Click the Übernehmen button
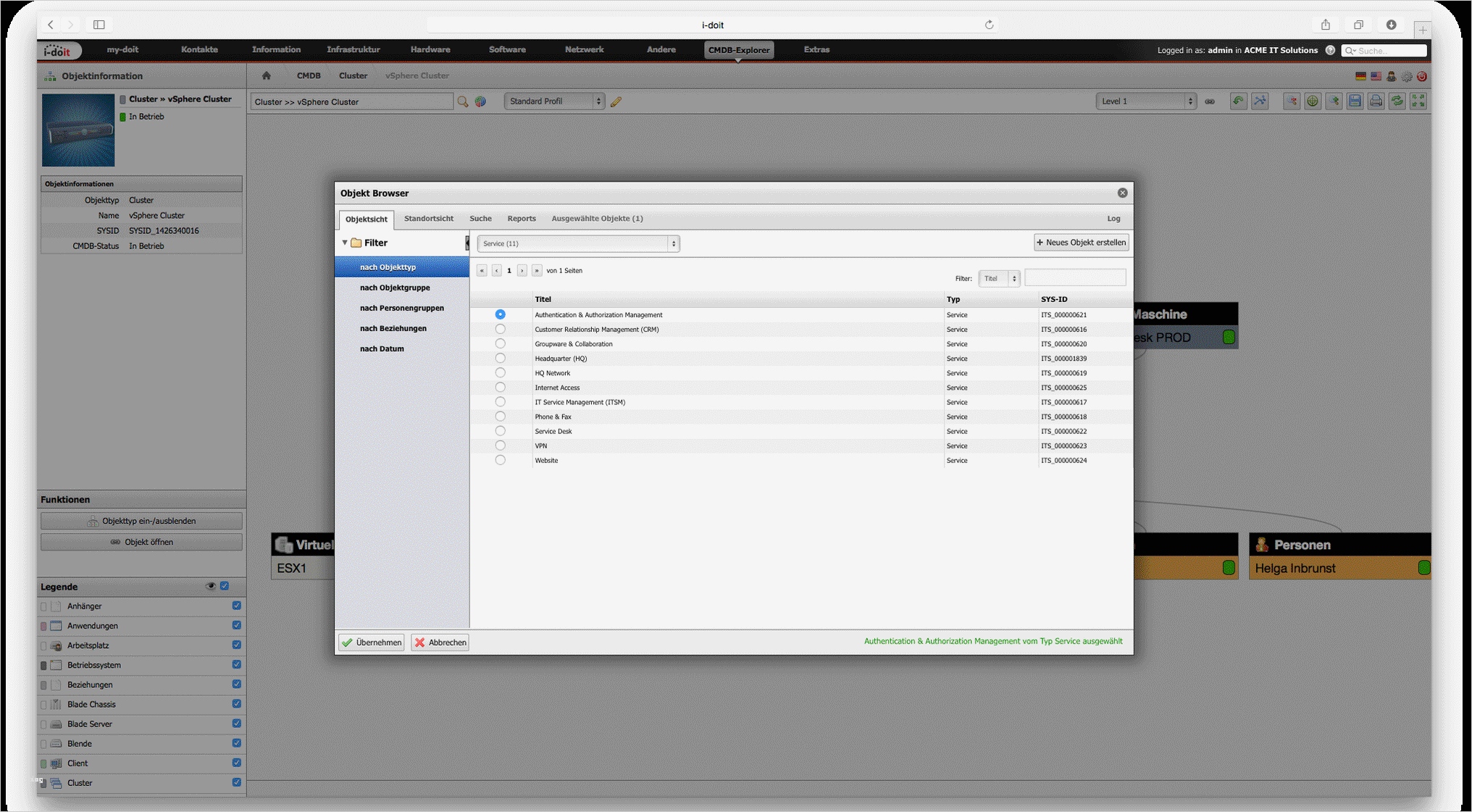1472x812 pixels. (x=372, y=643)
